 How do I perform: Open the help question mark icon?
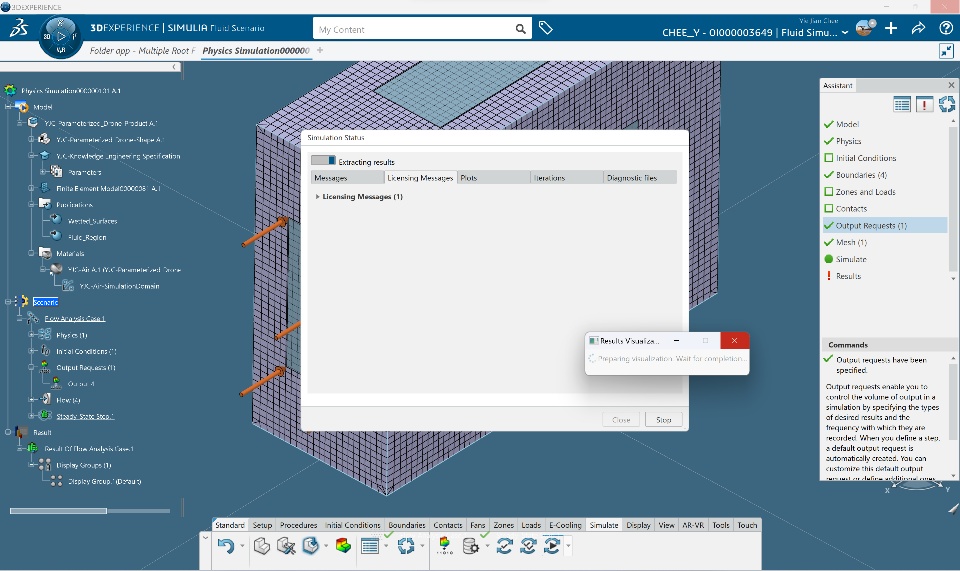(945, 28)
